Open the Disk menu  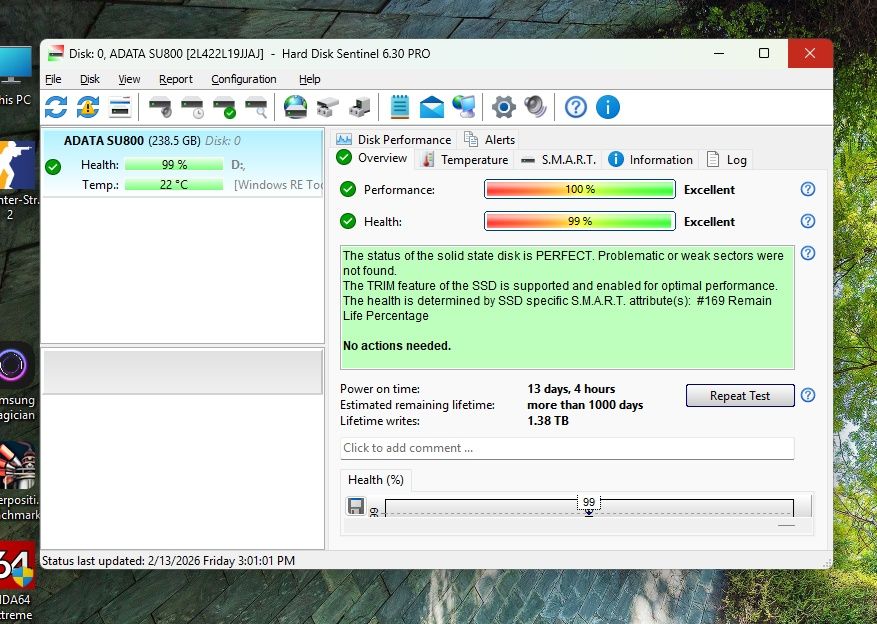[x=89, y=79]
